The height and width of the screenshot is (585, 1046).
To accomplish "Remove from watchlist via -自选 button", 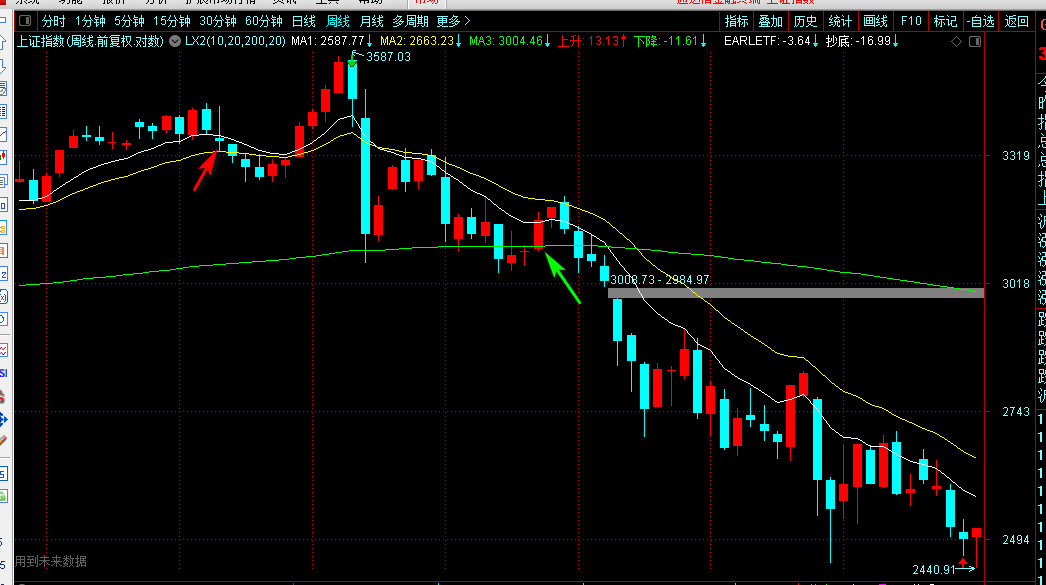I will [981, 21].
